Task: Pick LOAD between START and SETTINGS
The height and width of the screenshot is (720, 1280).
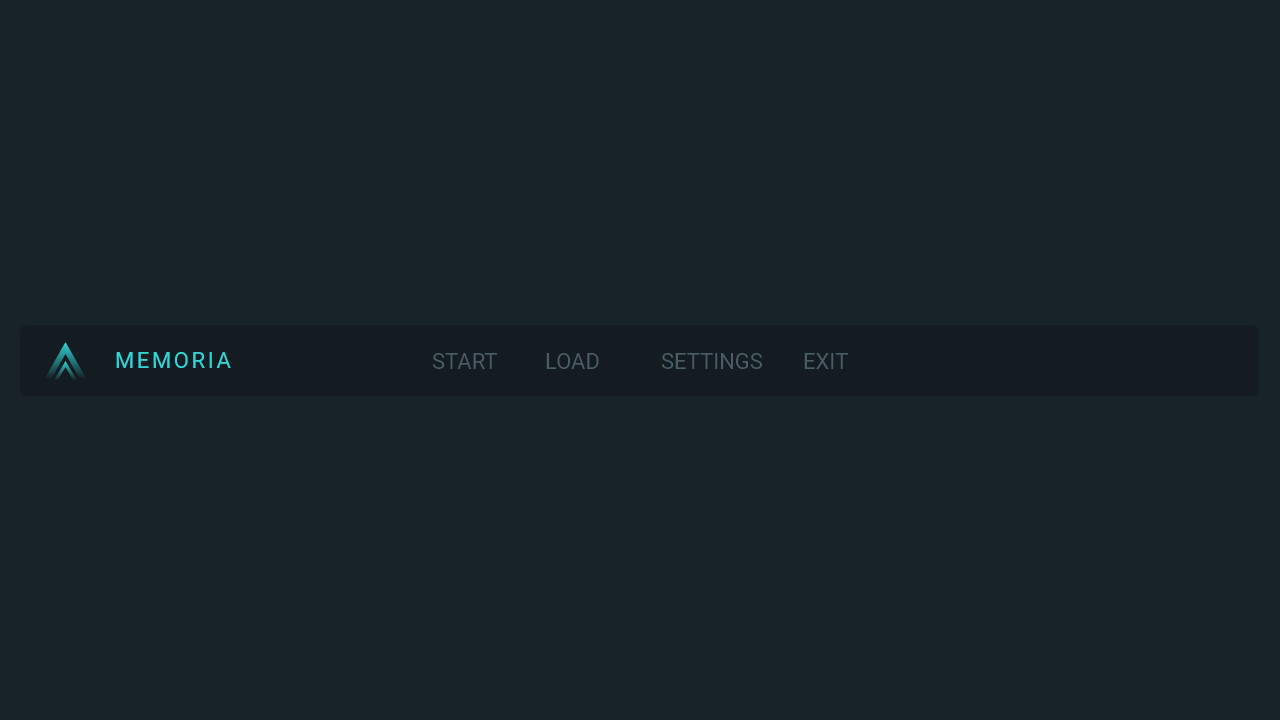Action: tap(572, 362)
